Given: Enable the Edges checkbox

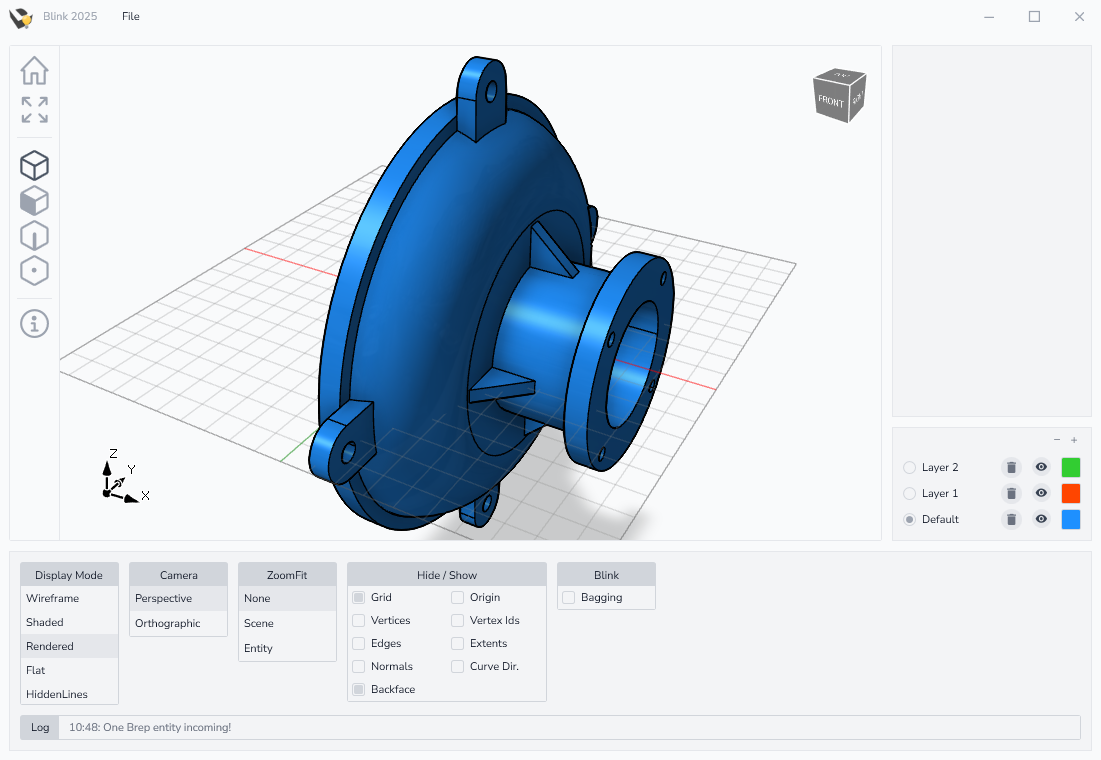Looking at the screenshot, I should (359, 643).
